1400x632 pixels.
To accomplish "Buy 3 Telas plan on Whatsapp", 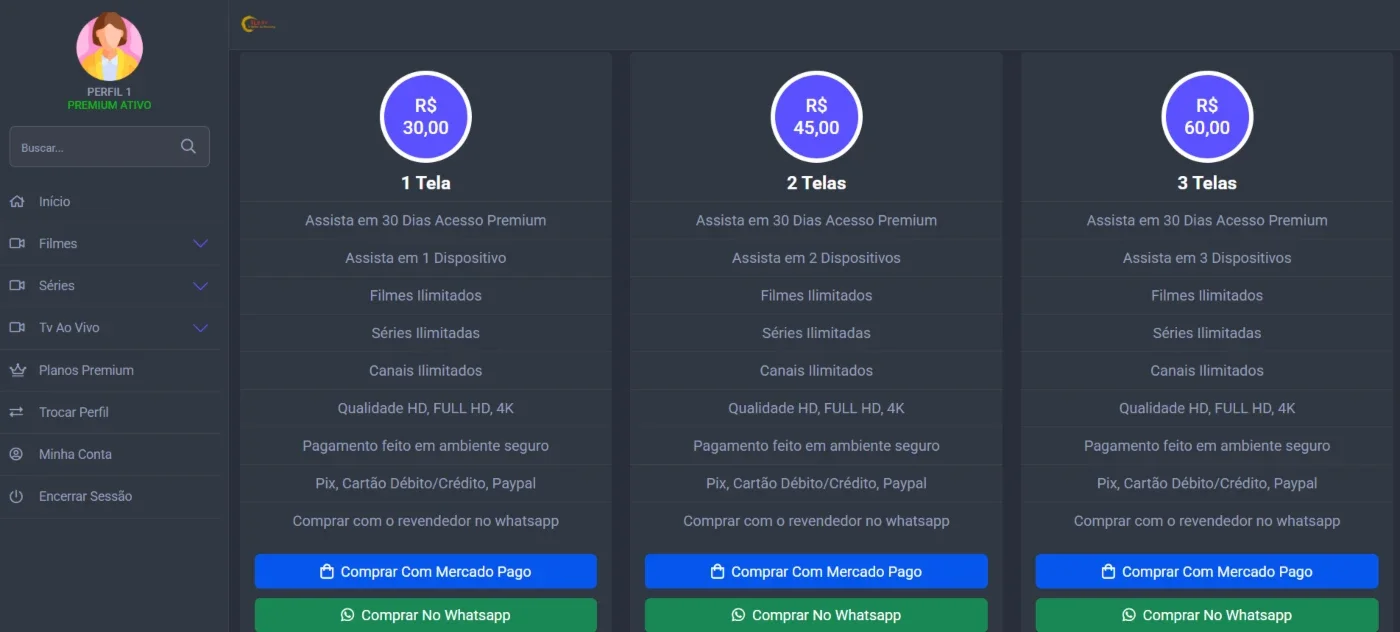I will tap(1207, 615).
